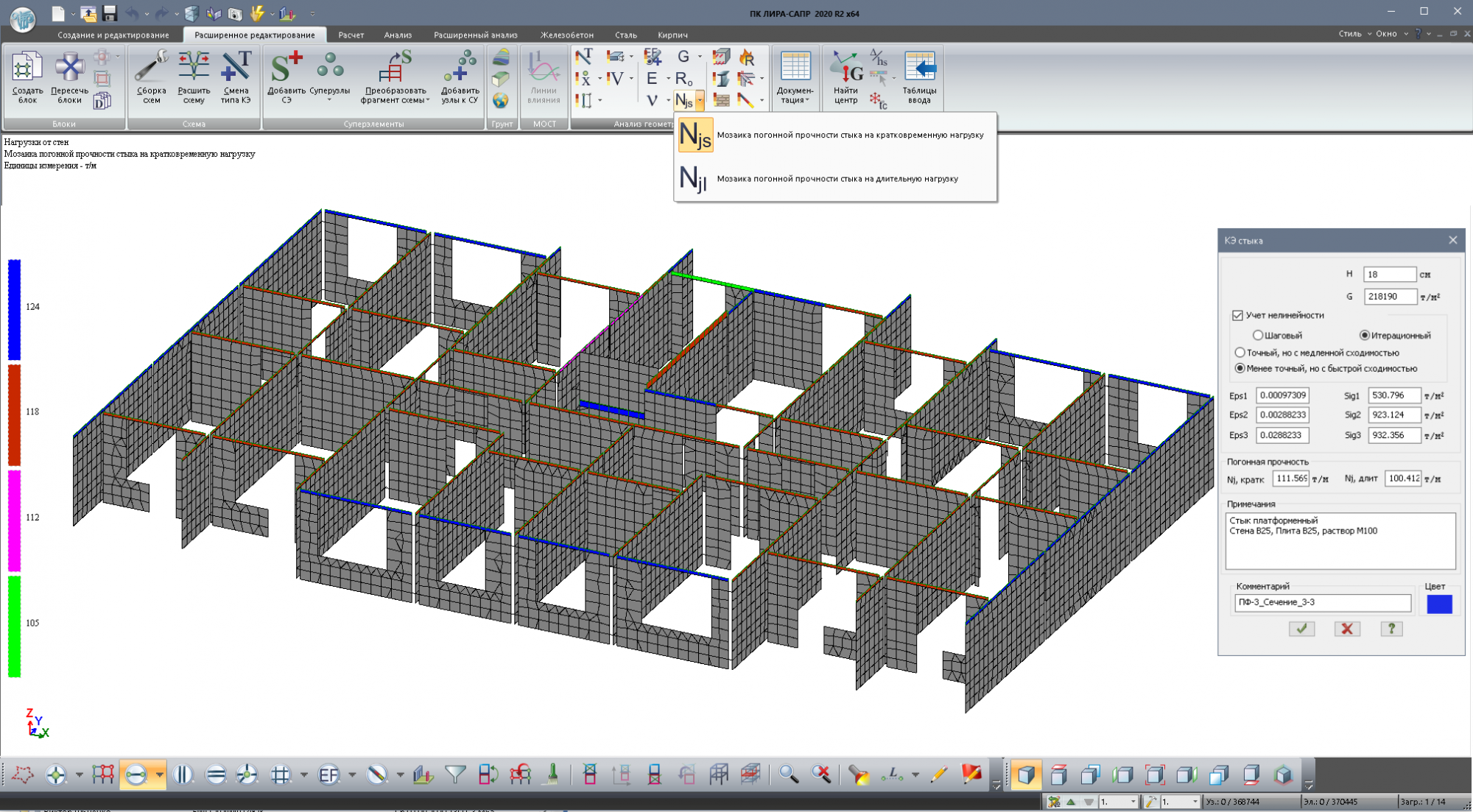Choose mosaic for длительную нагрузку menu item
The width and height of the screenshot is (1473, 812).
click(x=836, y=179)
